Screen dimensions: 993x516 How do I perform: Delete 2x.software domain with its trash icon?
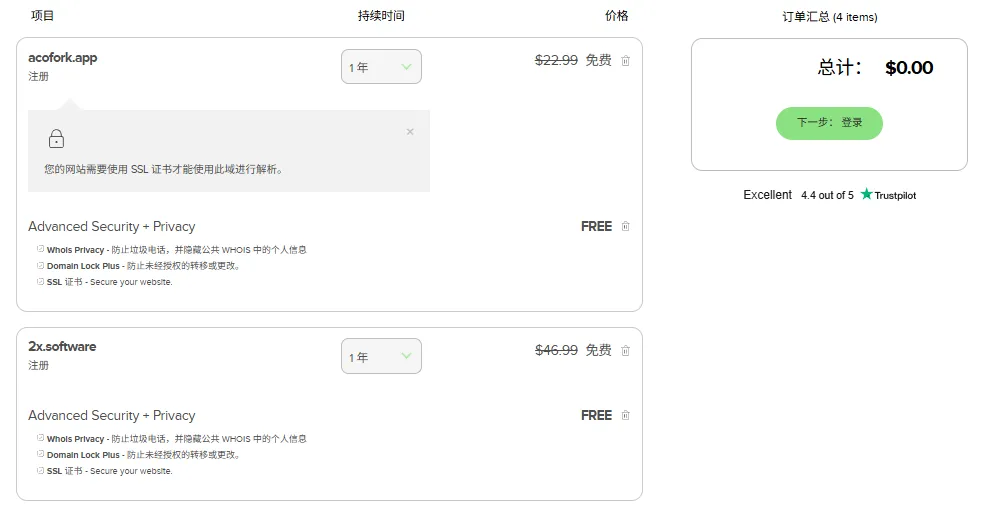point(626,351)
